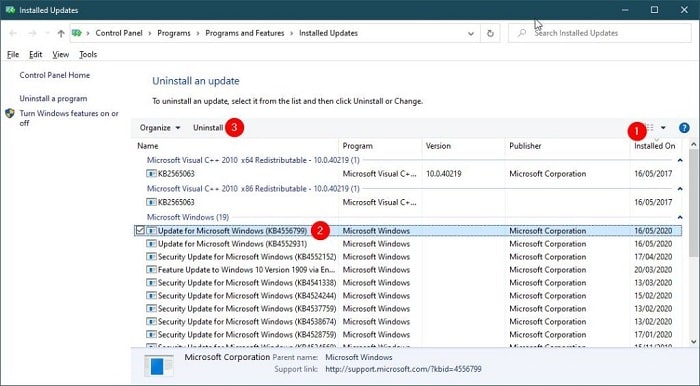Open the support.microsoft.com kbid=4556799 link
Viewport: 700px width, 386px height.
[403, 369]
